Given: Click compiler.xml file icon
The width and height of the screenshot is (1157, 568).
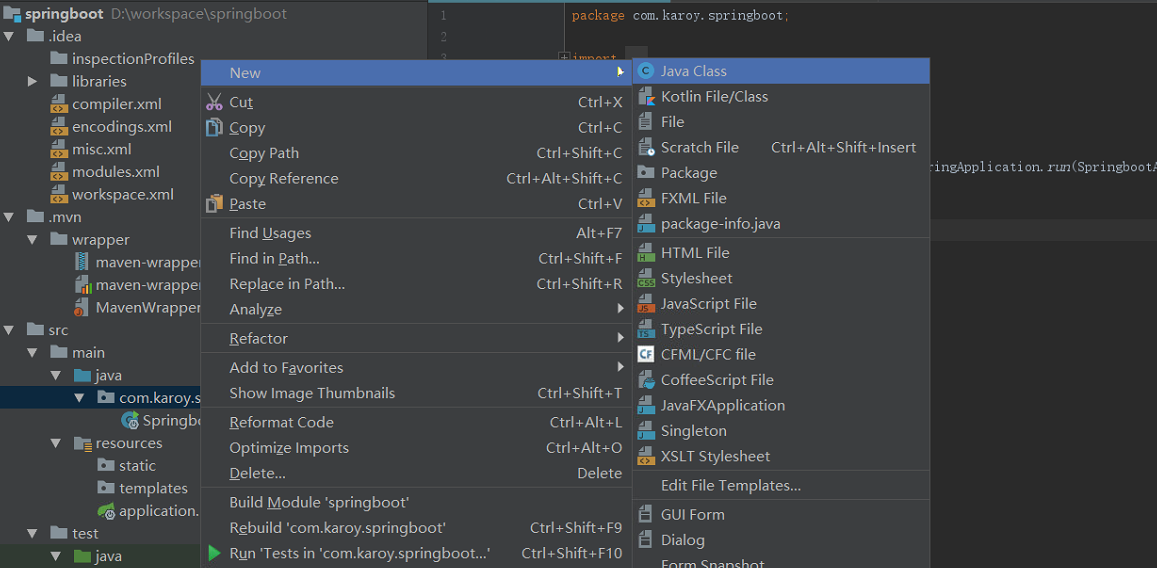Looking at the screenshot, I should 59,104.
